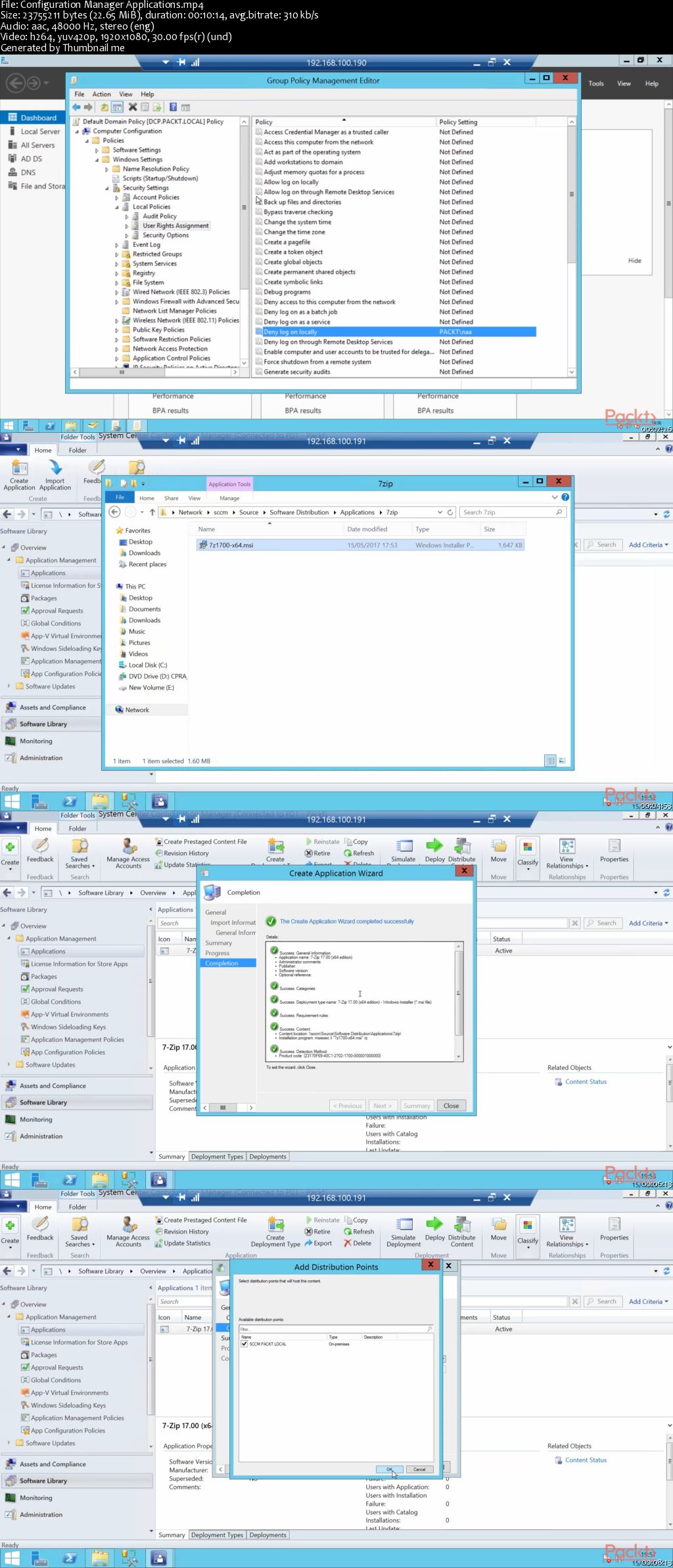Click Up one level icon in Group Policy editor

pos(104,107)
